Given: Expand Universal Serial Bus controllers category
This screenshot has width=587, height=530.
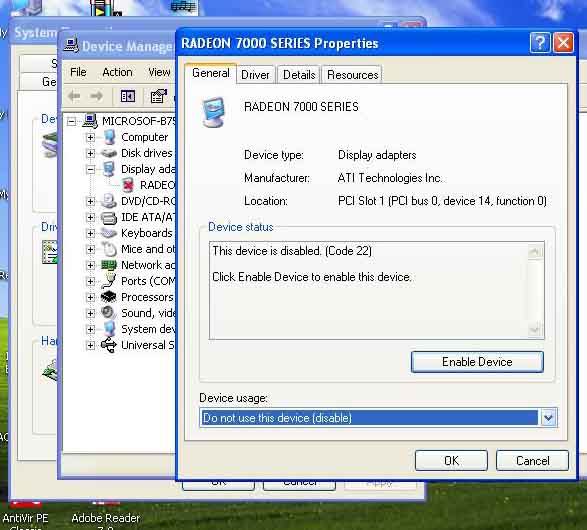Looking at the screenshot, I should click(90, 345).
